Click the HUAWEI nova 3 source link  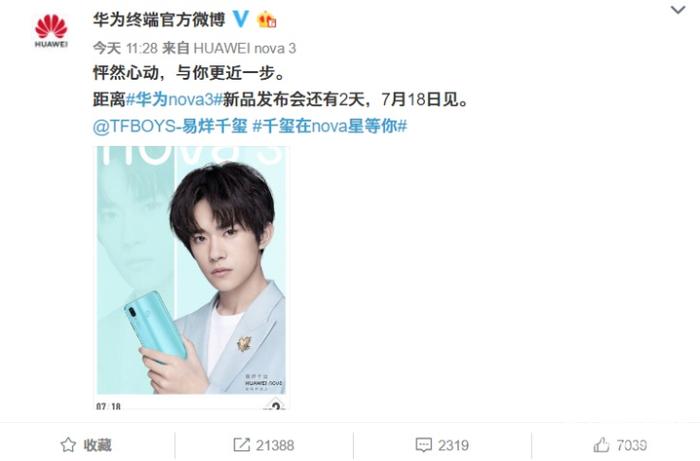pyautogui.click(x=245, y=48)
